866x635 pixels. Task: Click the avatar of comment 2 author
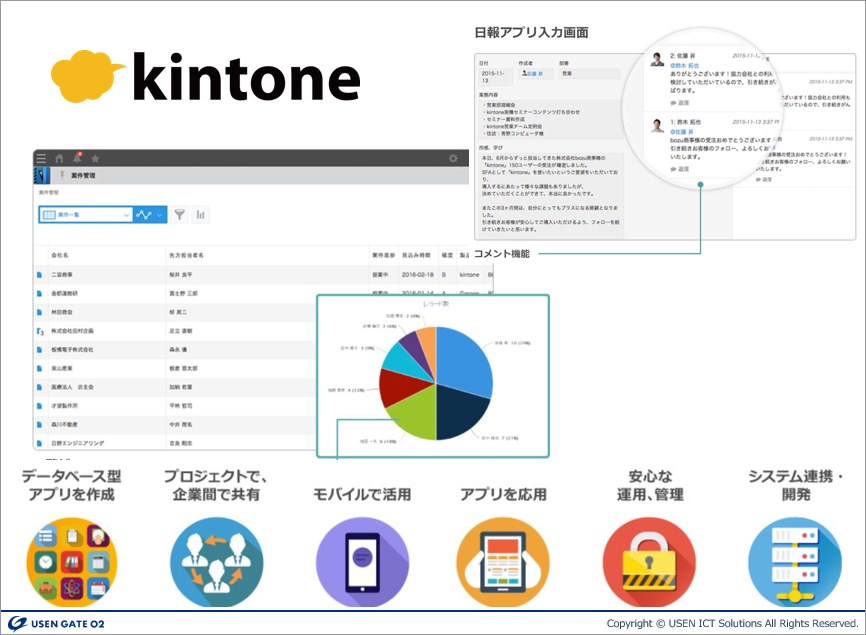(657, 59)
